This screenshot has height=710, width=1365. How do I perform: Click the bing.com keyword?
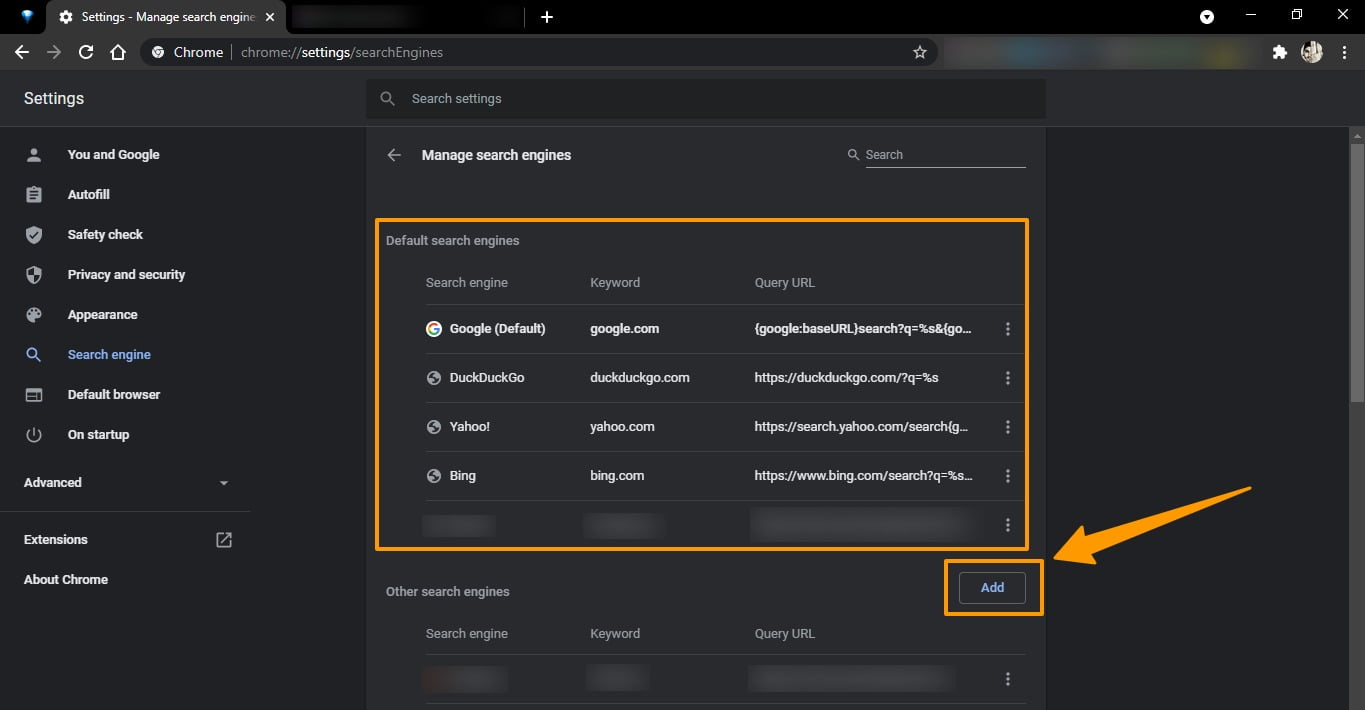click(x=617, y=476)
